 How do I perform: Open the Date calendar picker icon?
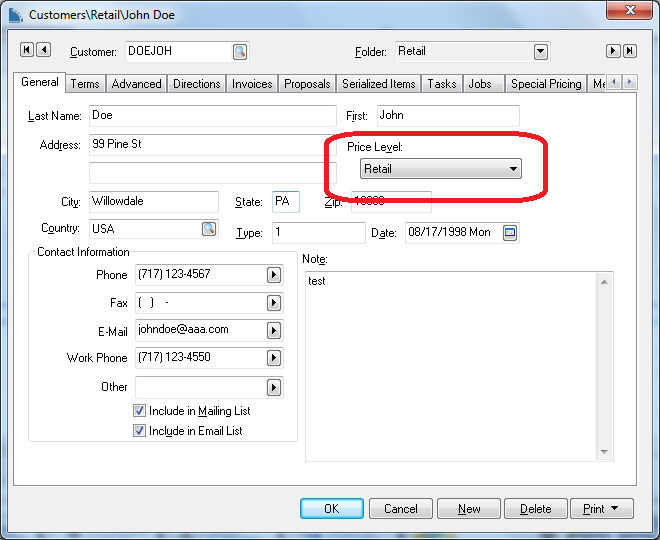click(x=509, y=233)
